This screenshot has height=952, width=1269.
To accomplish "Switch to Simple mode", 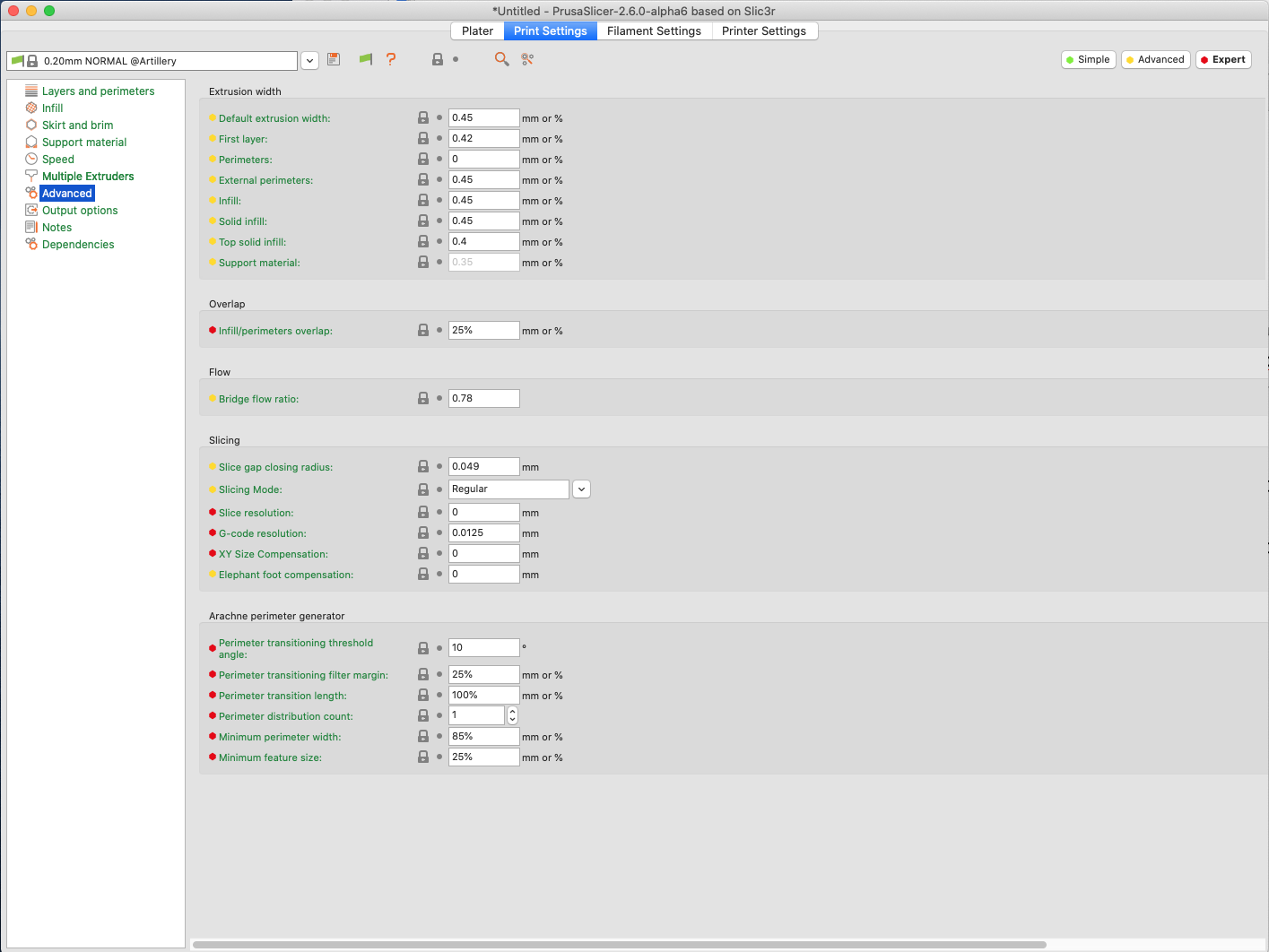I will click(1088, 59).
